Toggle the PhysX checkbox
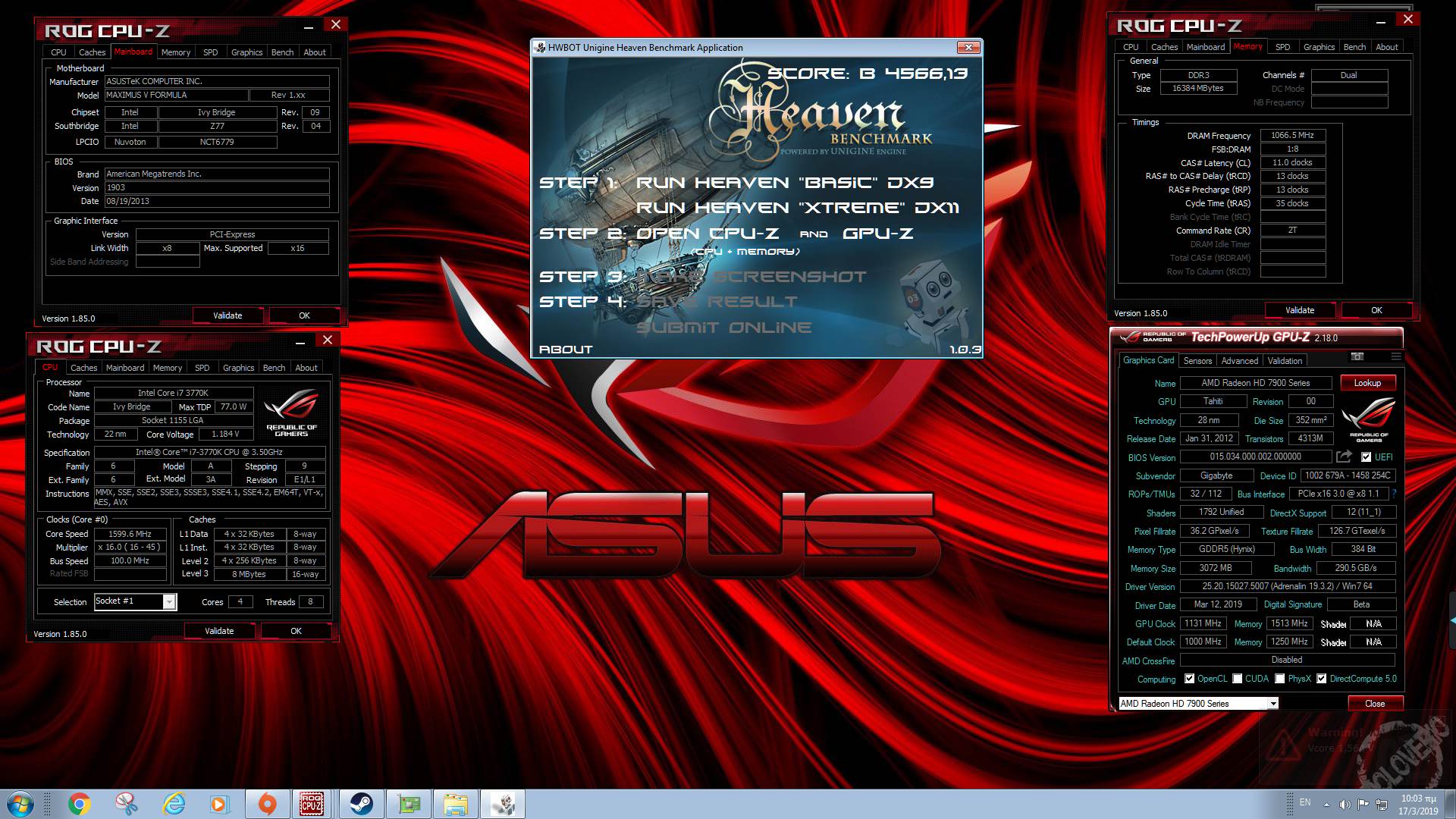Viewport: 1456px width, 819px height. [x=1279, y=679]
